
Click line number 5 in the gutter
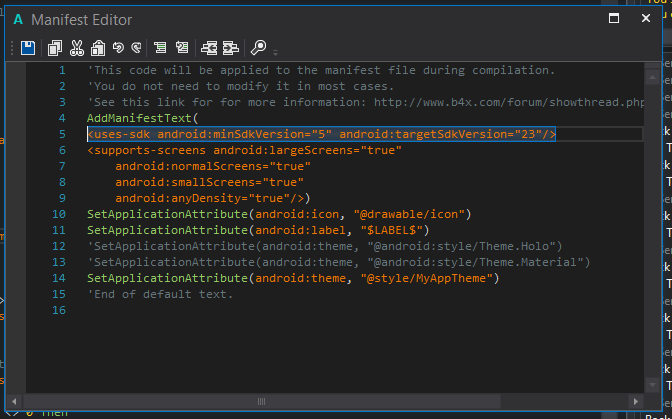[x=62, y=134]
